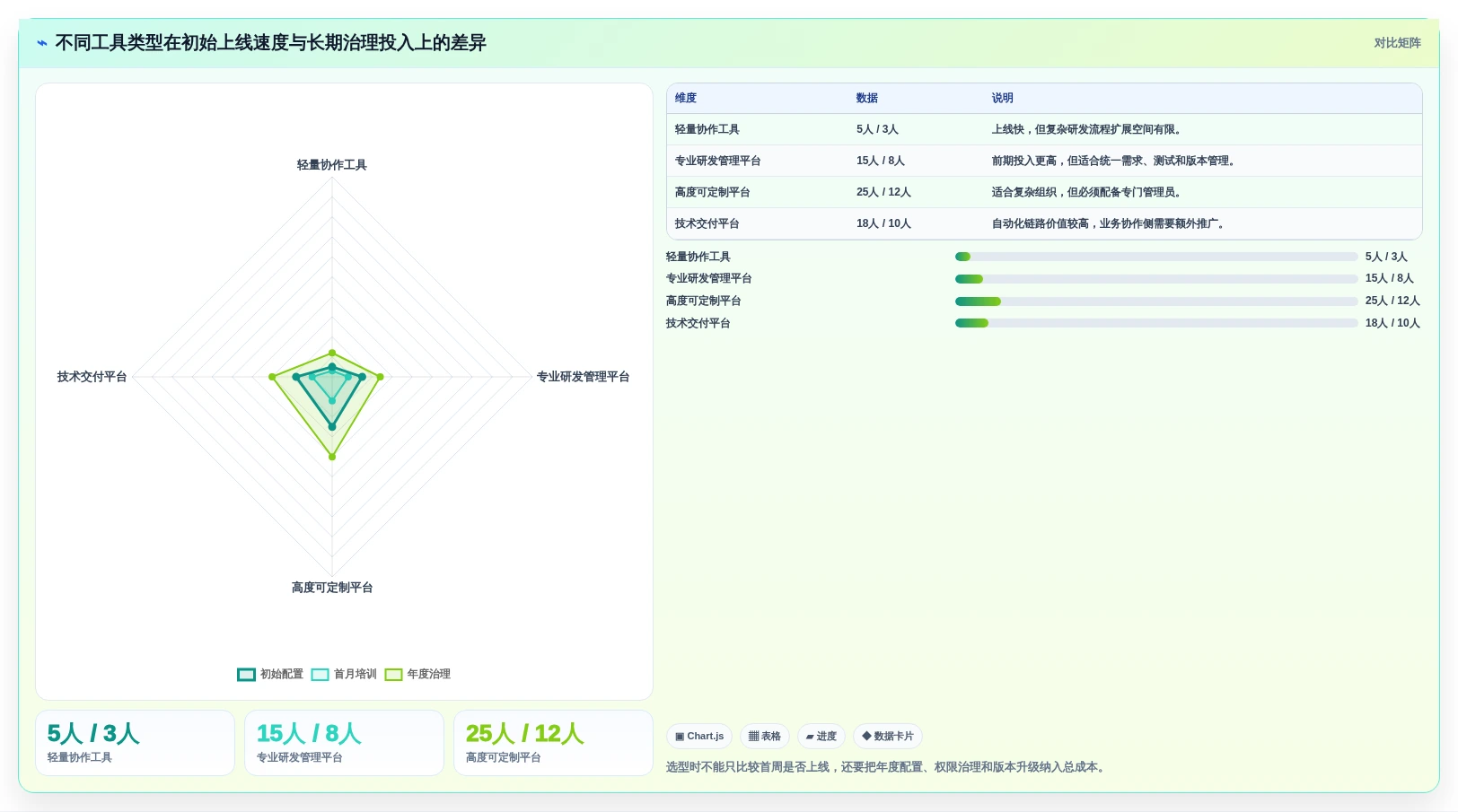
Task: Click the green 年度治理 legend swatch
Action: (393, 675)
